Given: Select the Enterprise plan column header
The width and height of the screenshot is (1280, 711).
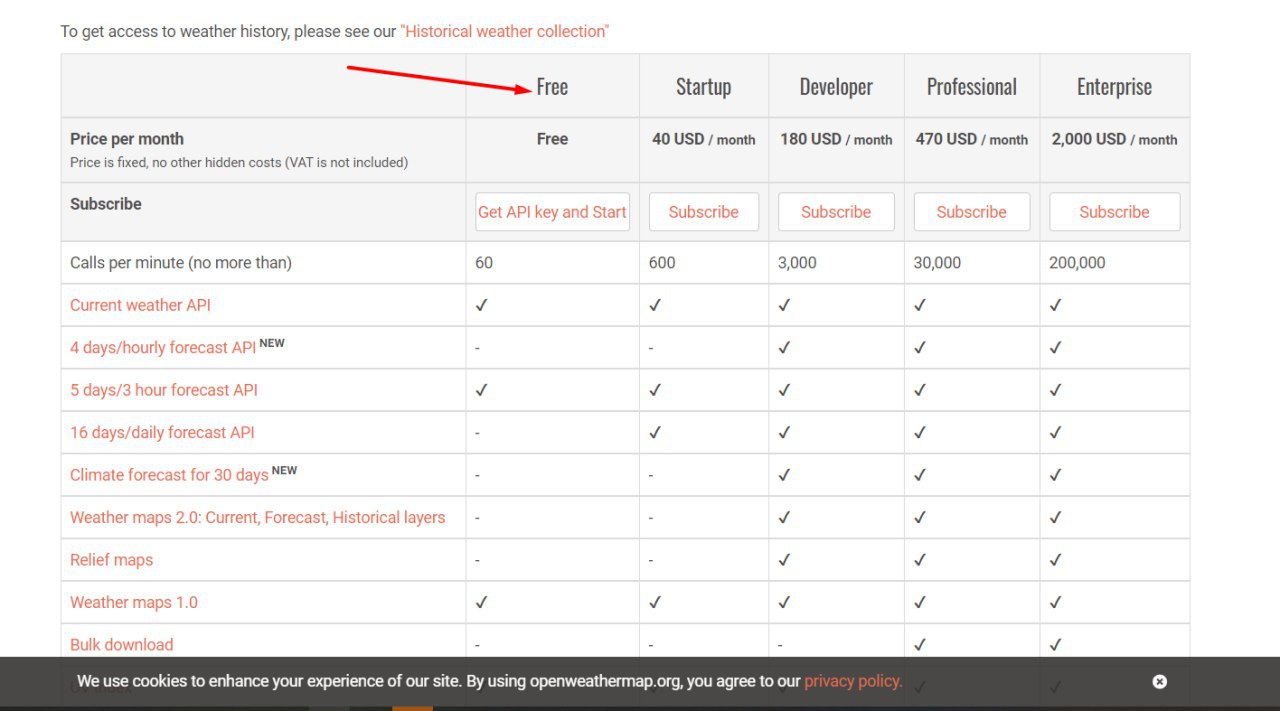Looking at the screenshot, I should click(1115, 87).
